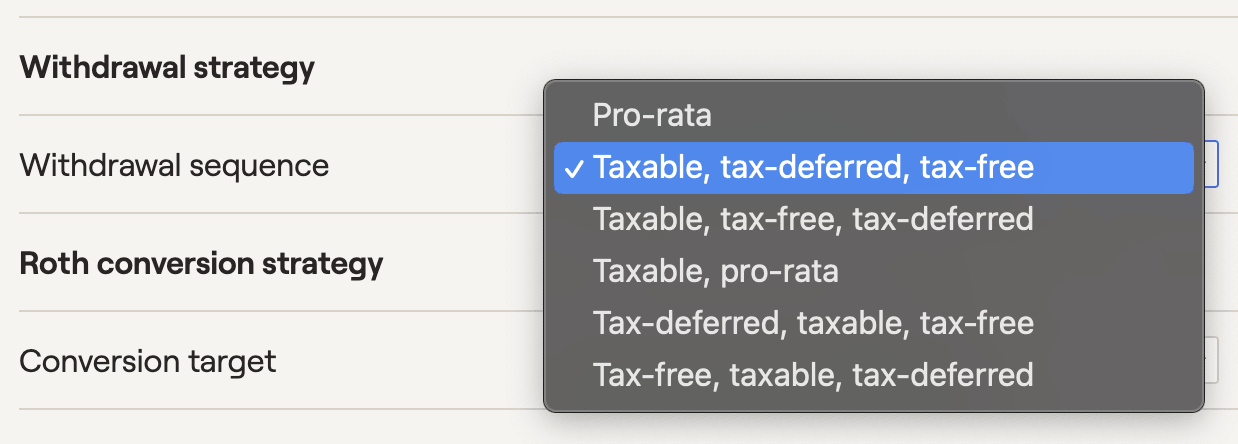This screenshot has width=1238, height=444.
Task: Click the Withdrawal strategy heading
Action: tap(167, 68)
